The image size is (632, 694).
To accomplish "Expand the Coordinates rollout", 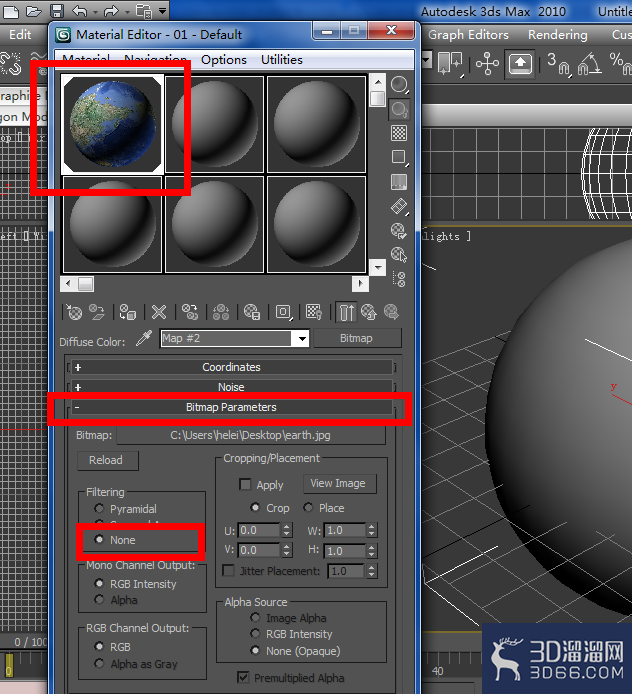I will click(231, 367).
